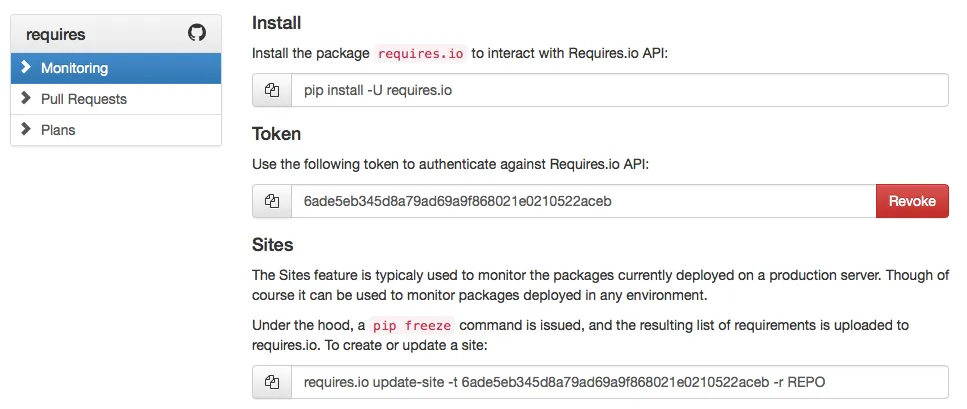
Task: Click the Sites section heading
Action: (273, 245)
